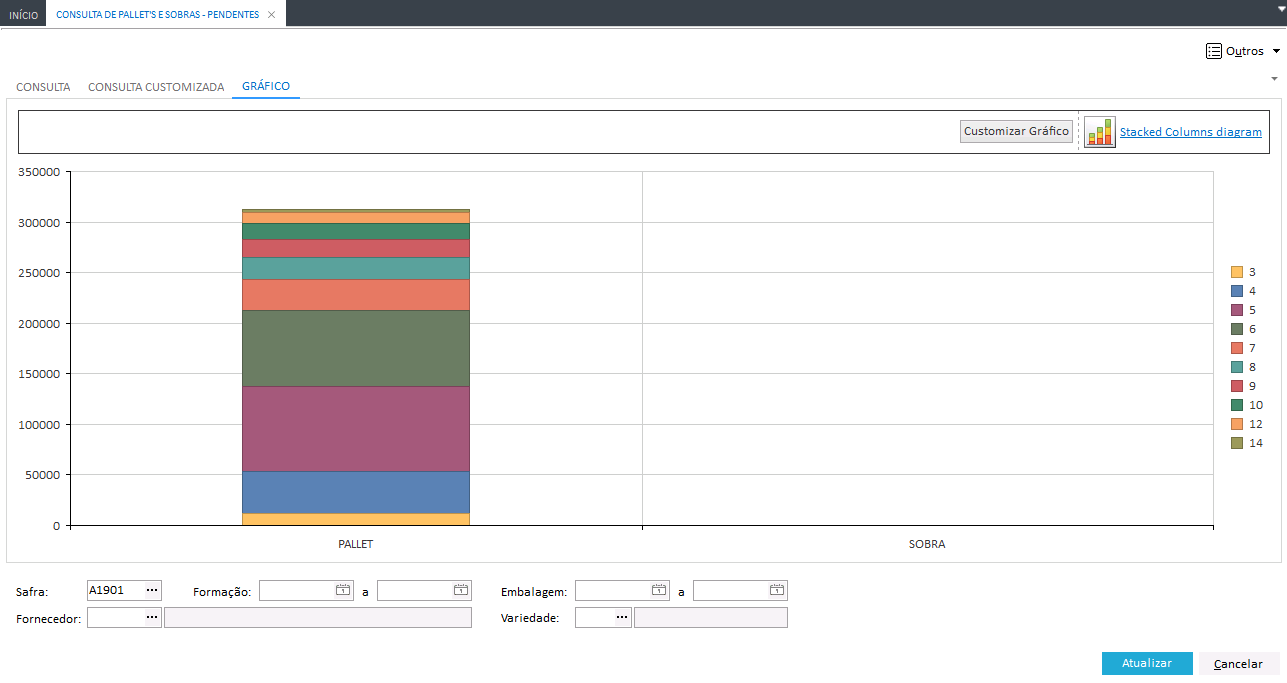Click the Stacked Columns chart icon

click(x=1100, y=132)
